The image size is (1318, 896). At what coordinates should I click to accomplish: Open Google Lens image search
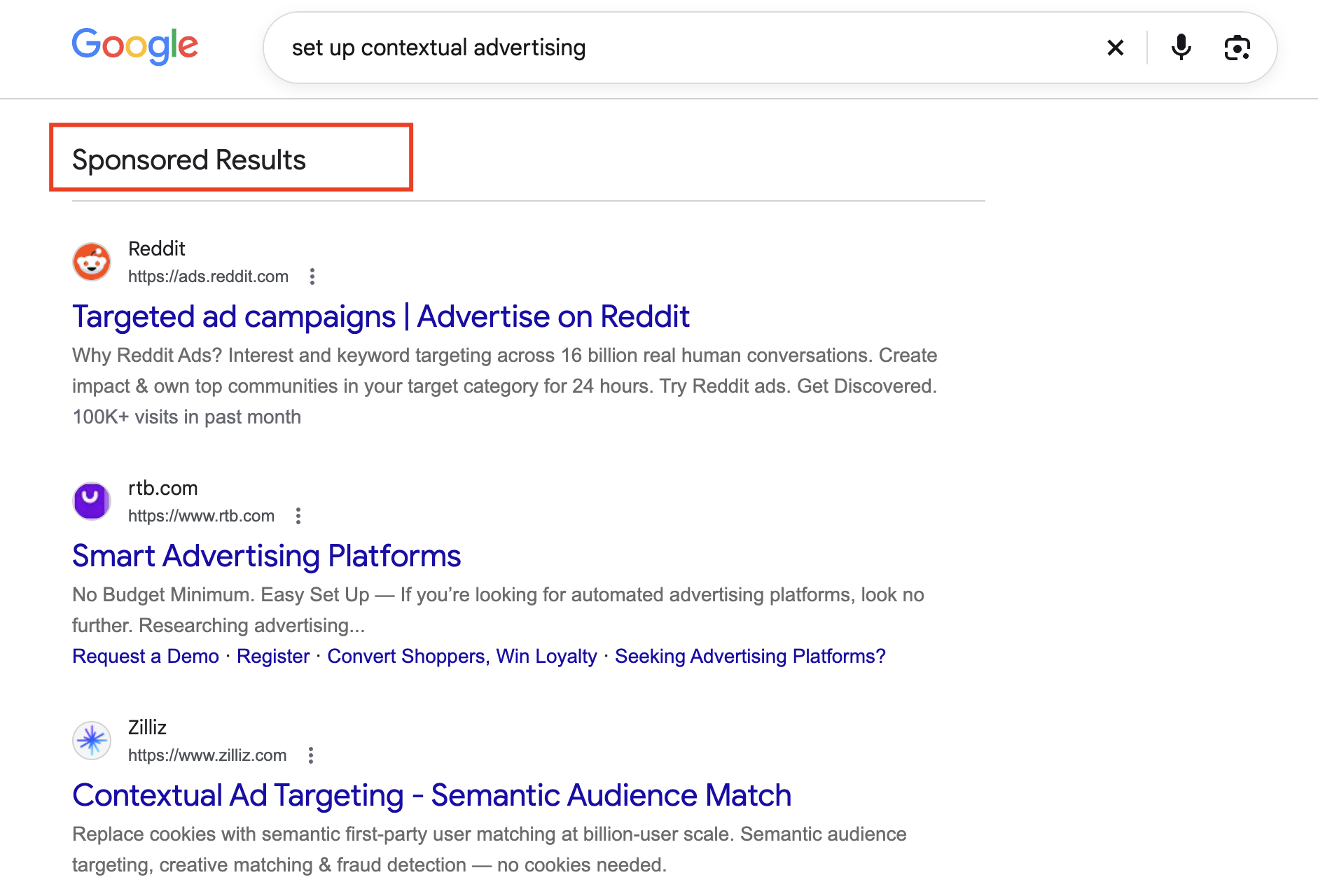1237,48
